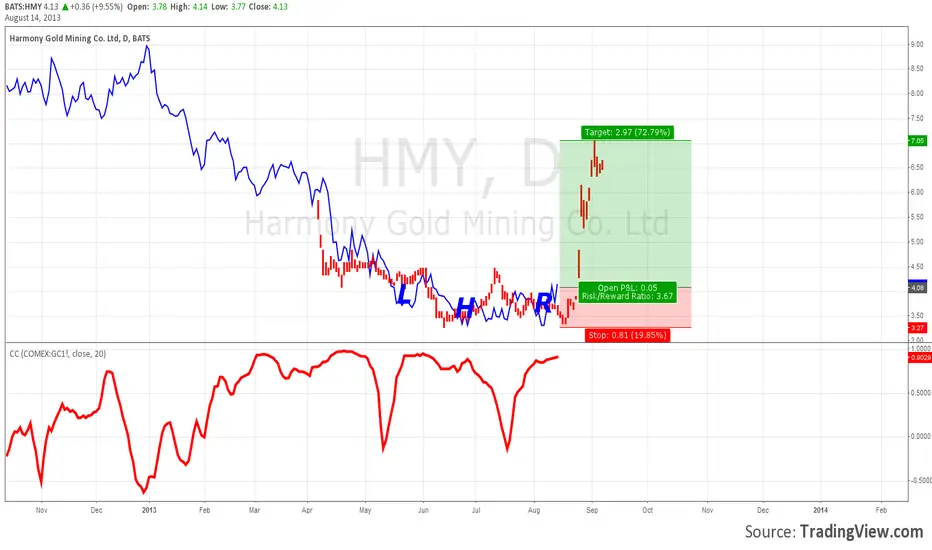This screenshot has height=550, width=932.
Task: Select the Harmony Gold Mining Co. Ltd, D, BATS legend
Action: click(80, 39)
